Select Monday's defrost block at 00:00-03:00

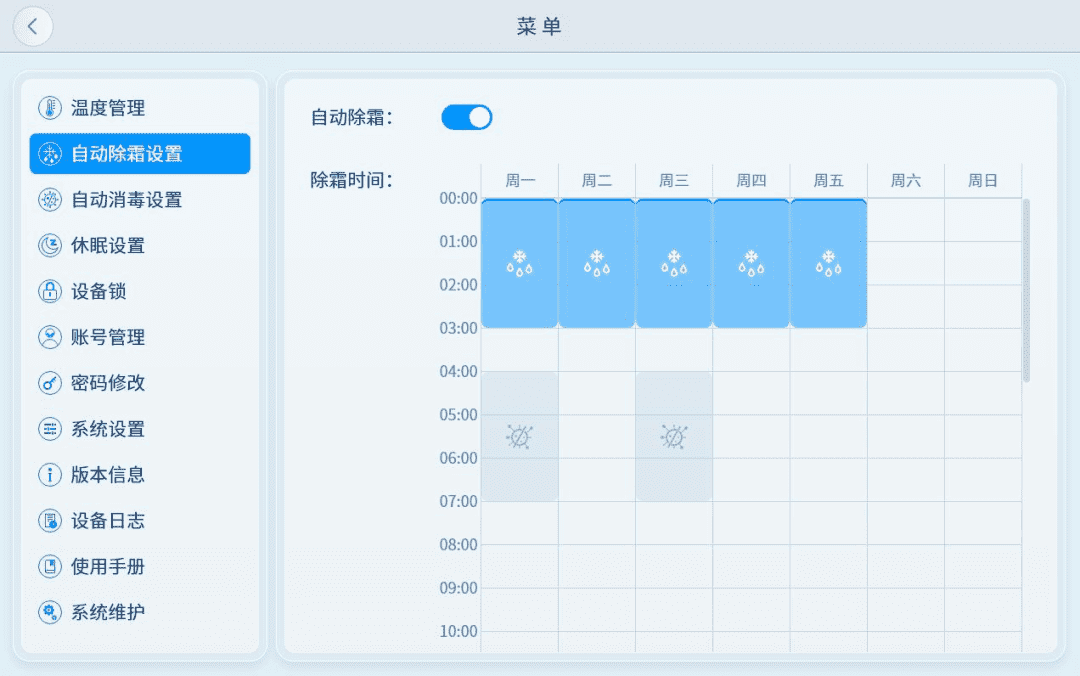[x=519, y=264]
